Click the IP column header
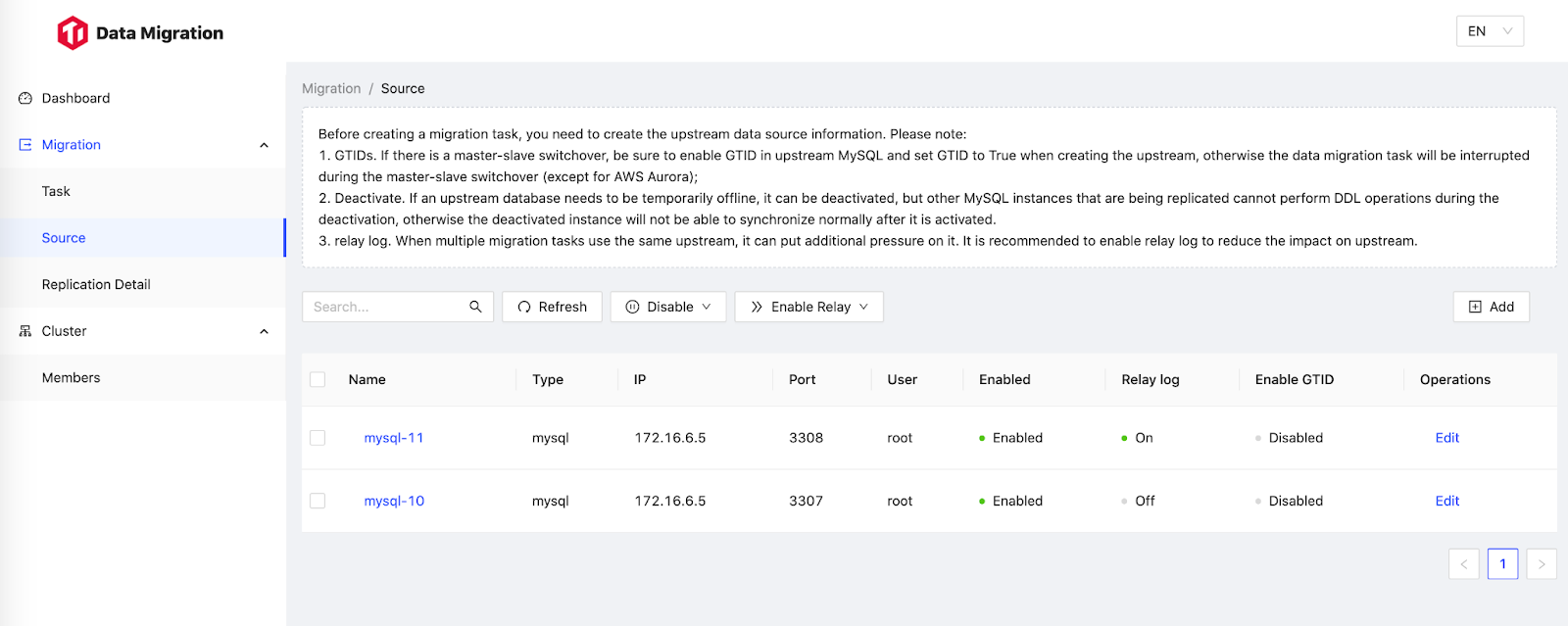The width and height of the screenshot is (1568, 626). [640, 379]
